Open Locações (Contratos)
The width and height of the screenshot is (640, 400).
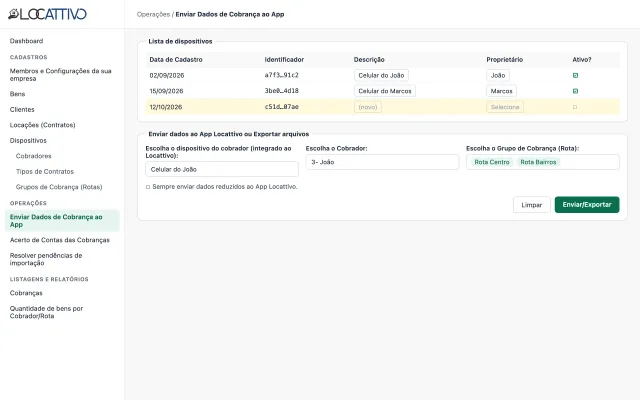[x=42, y=125]
